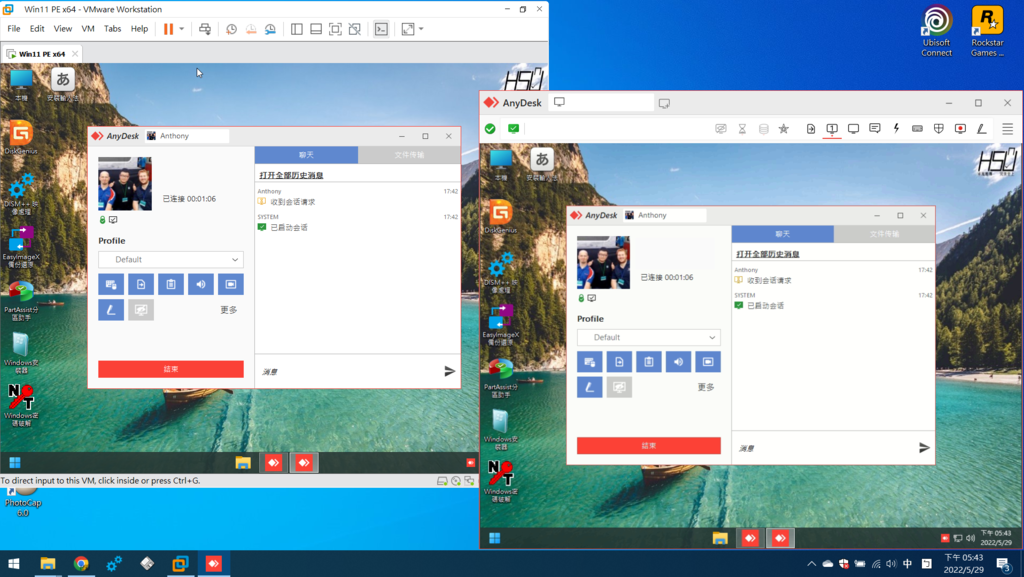Viewport: 1024px width, 577px height.
Task: Click the favorites star icon in AnyDesk toolbar
Action: click(x=784, y=129)
